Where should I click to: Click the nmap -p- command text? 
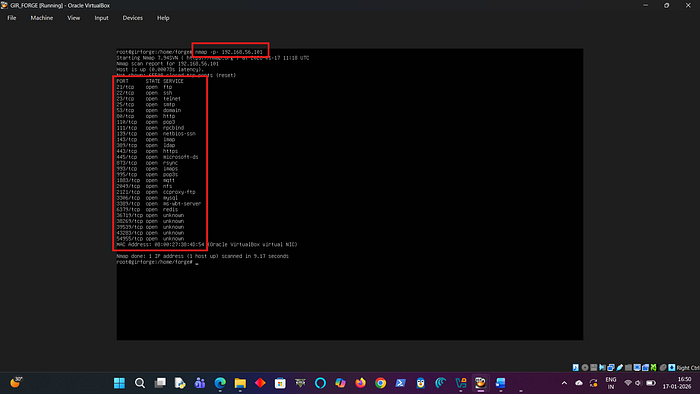pos(229,52)
